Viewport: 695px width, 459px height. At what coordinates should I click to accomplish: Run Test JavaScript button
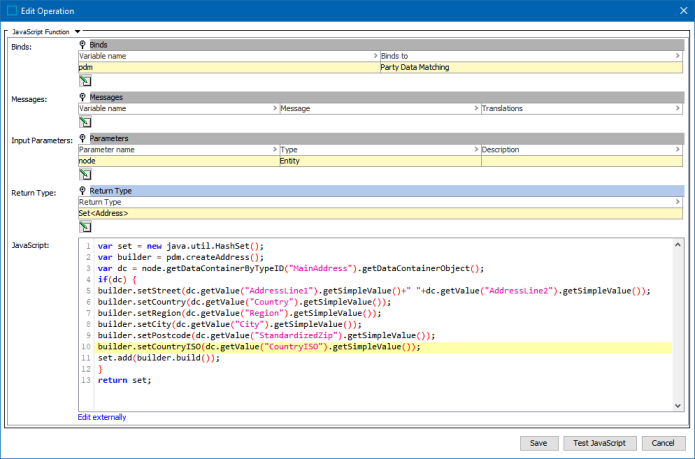point(598,443)
